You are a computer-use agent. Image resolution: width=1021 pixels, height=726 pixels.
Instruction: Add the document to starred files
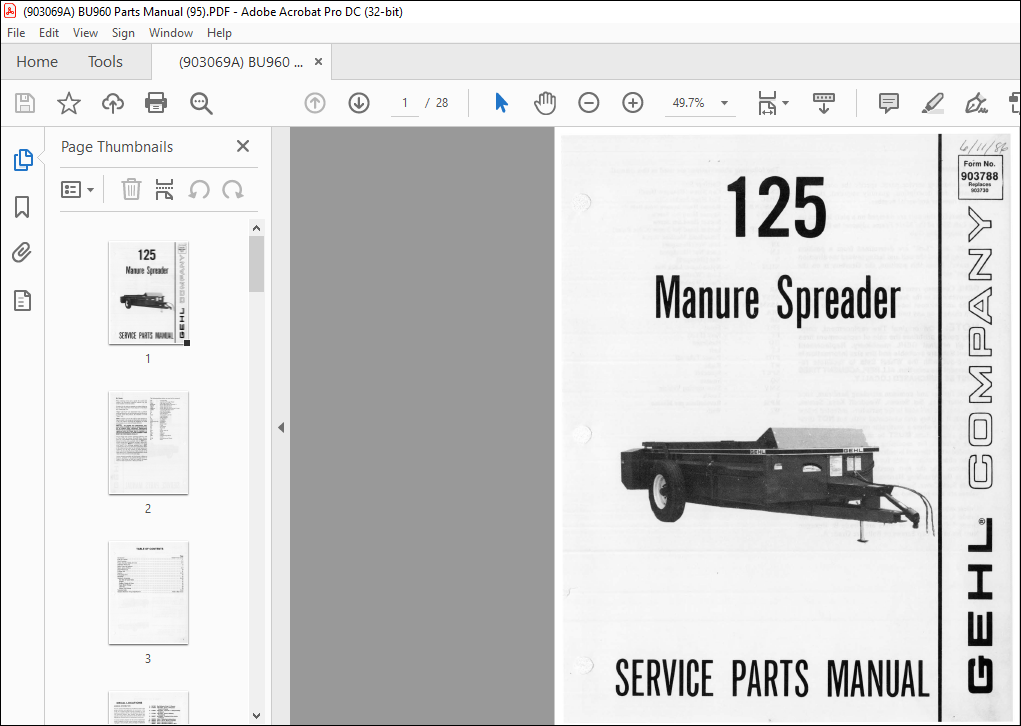point(68,103)
